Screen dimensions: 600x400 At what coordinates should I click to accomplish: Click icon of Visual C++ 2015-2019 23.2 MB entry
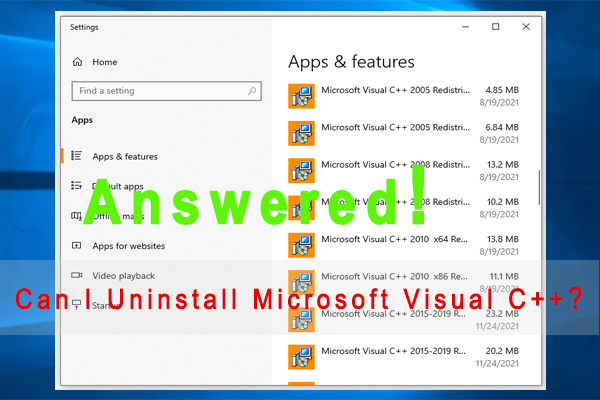coord(302,319)
